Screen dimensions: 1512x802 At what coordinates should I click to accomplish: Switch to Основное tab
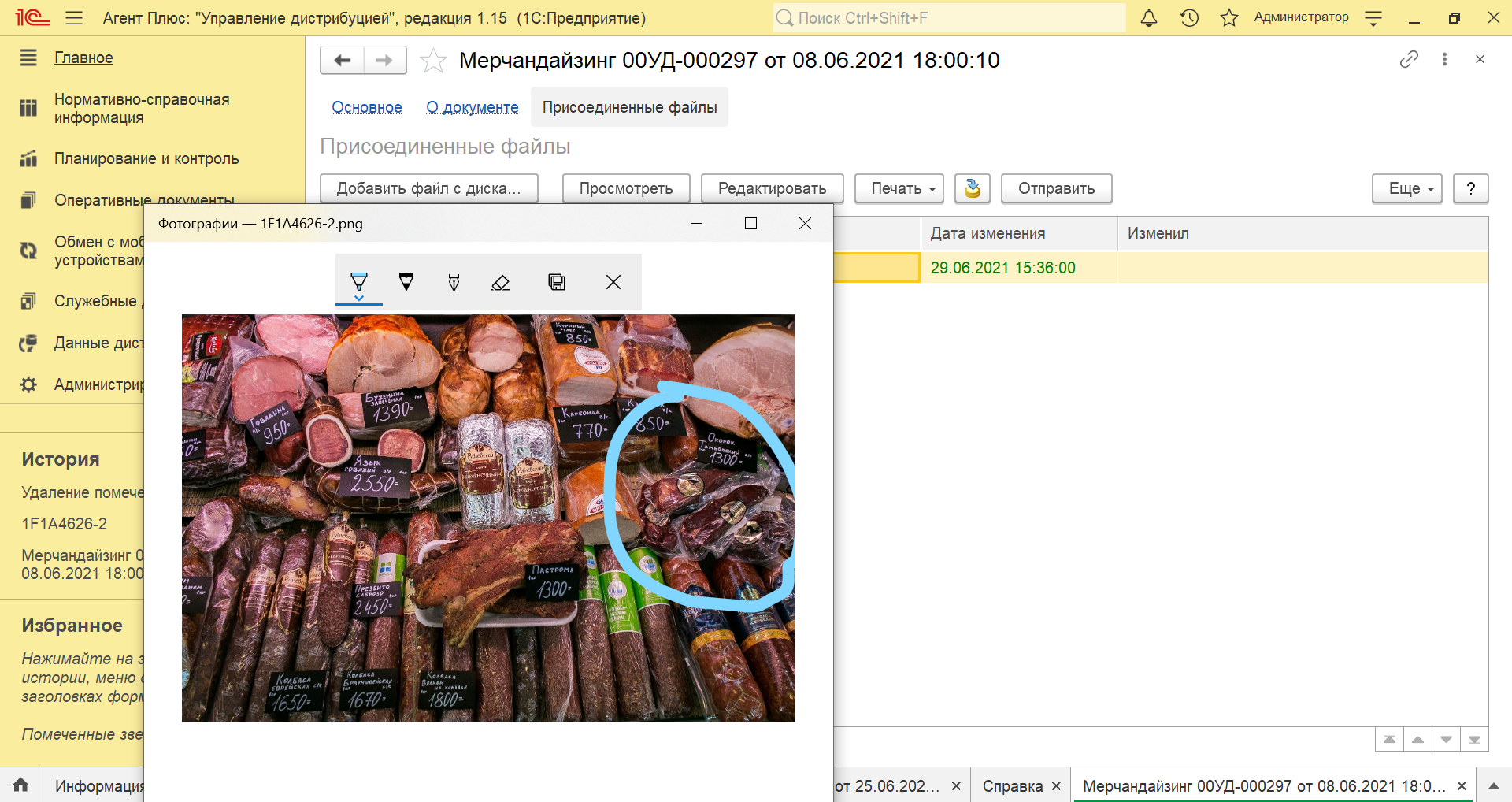click(x=367, y=107)
